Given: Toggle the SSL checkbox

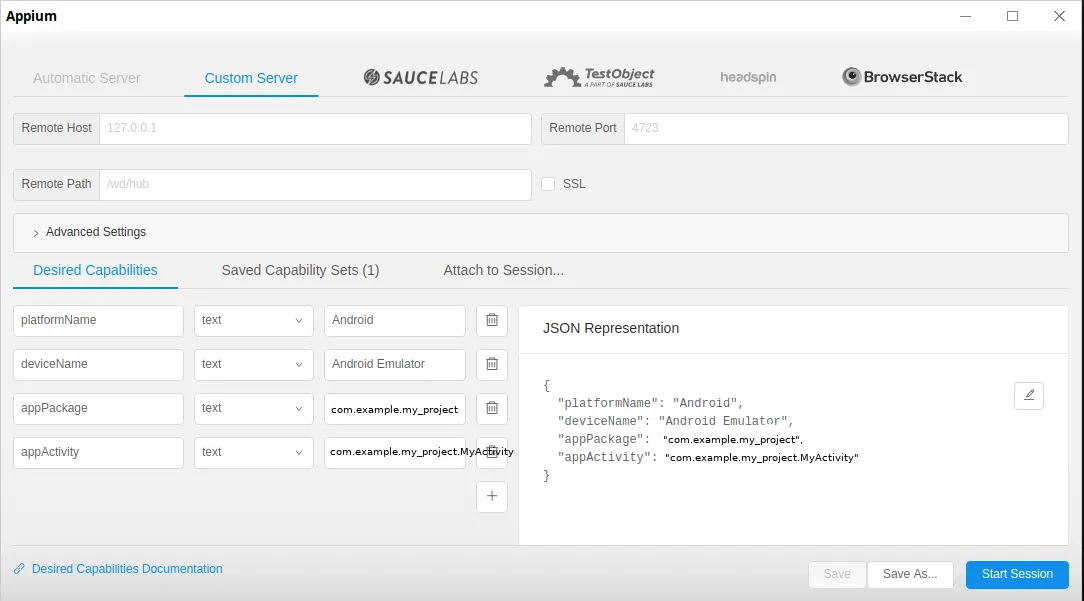Looking at the screenshot, I should coord(548,184).
